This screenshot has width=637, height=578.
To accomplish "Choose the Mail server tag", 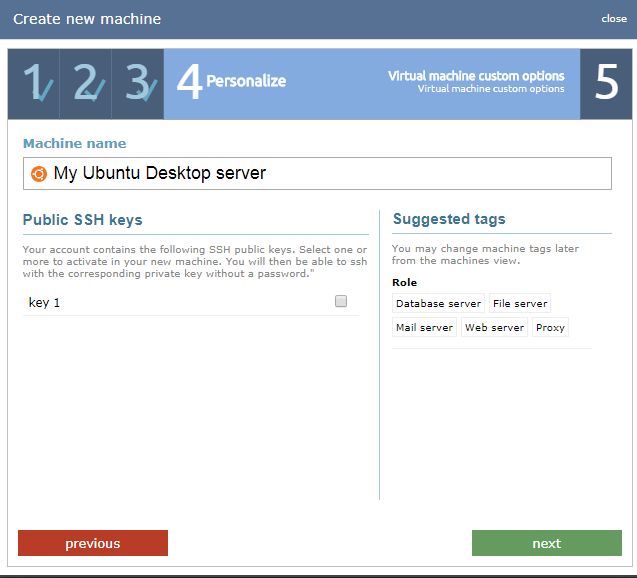I will (424, 327).
